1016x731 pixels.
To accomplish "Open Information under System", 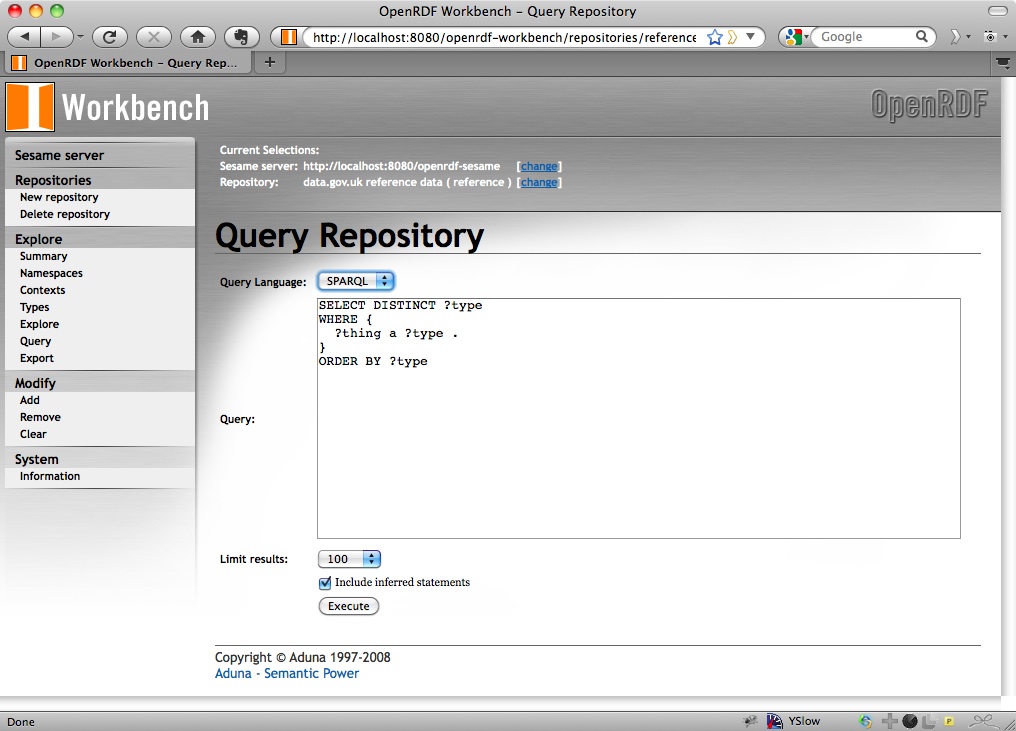I will tap(50, 476).
